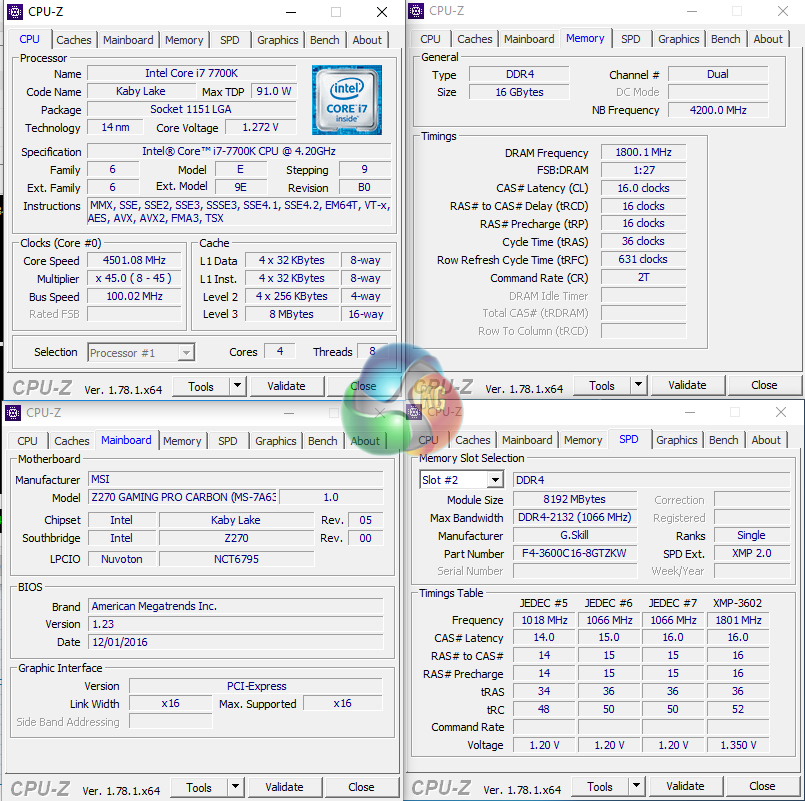Image resolution: width=805 pixels, height=801 pixels.
Task: Click the Intel Core i7 logo badge
Action: point(346,100)
